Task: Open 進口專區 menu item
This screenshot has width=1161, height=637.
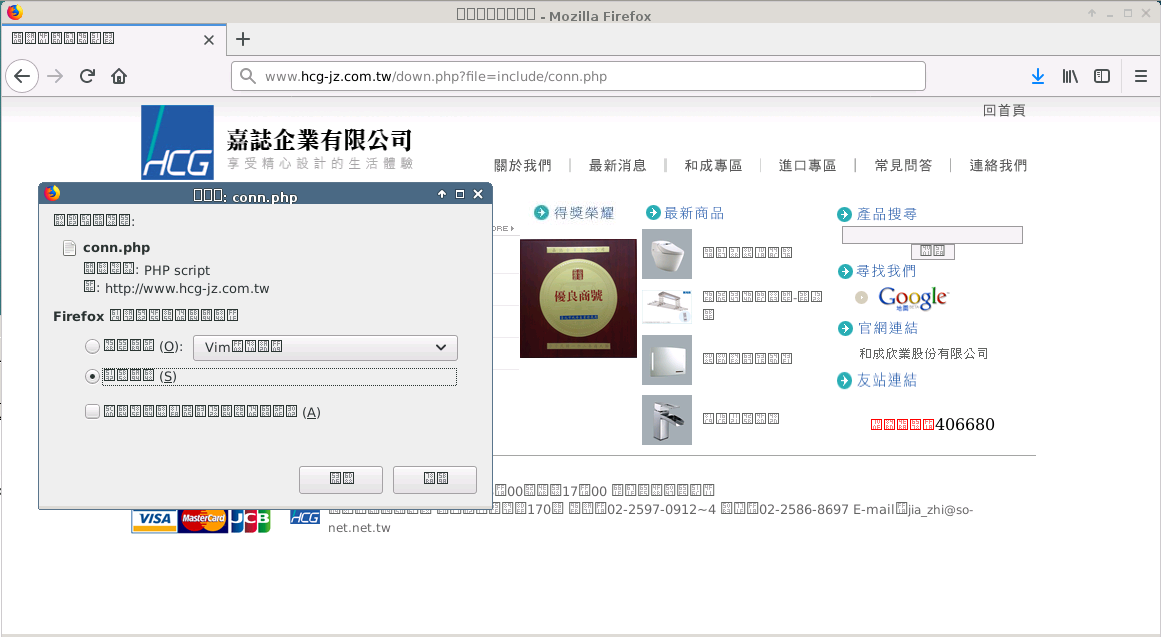Action: 807,165
